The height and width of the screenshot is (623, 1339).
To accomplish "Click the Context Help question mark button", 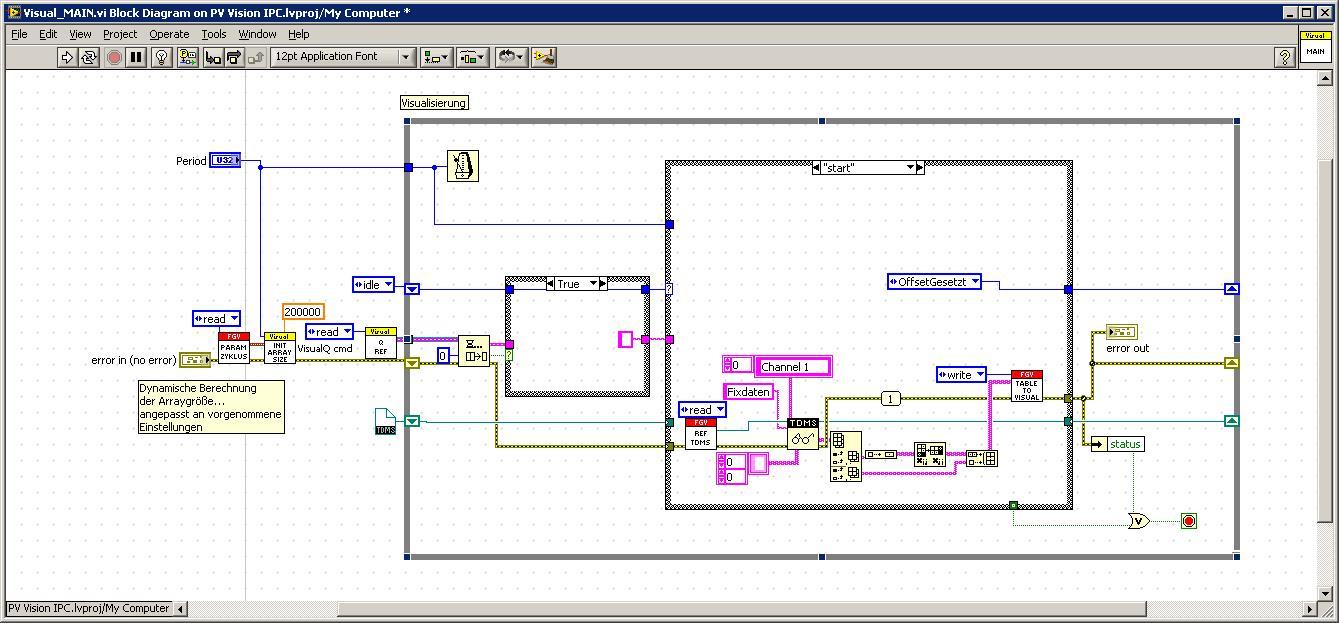I will pyautogui.click(x=1285, y=57).
